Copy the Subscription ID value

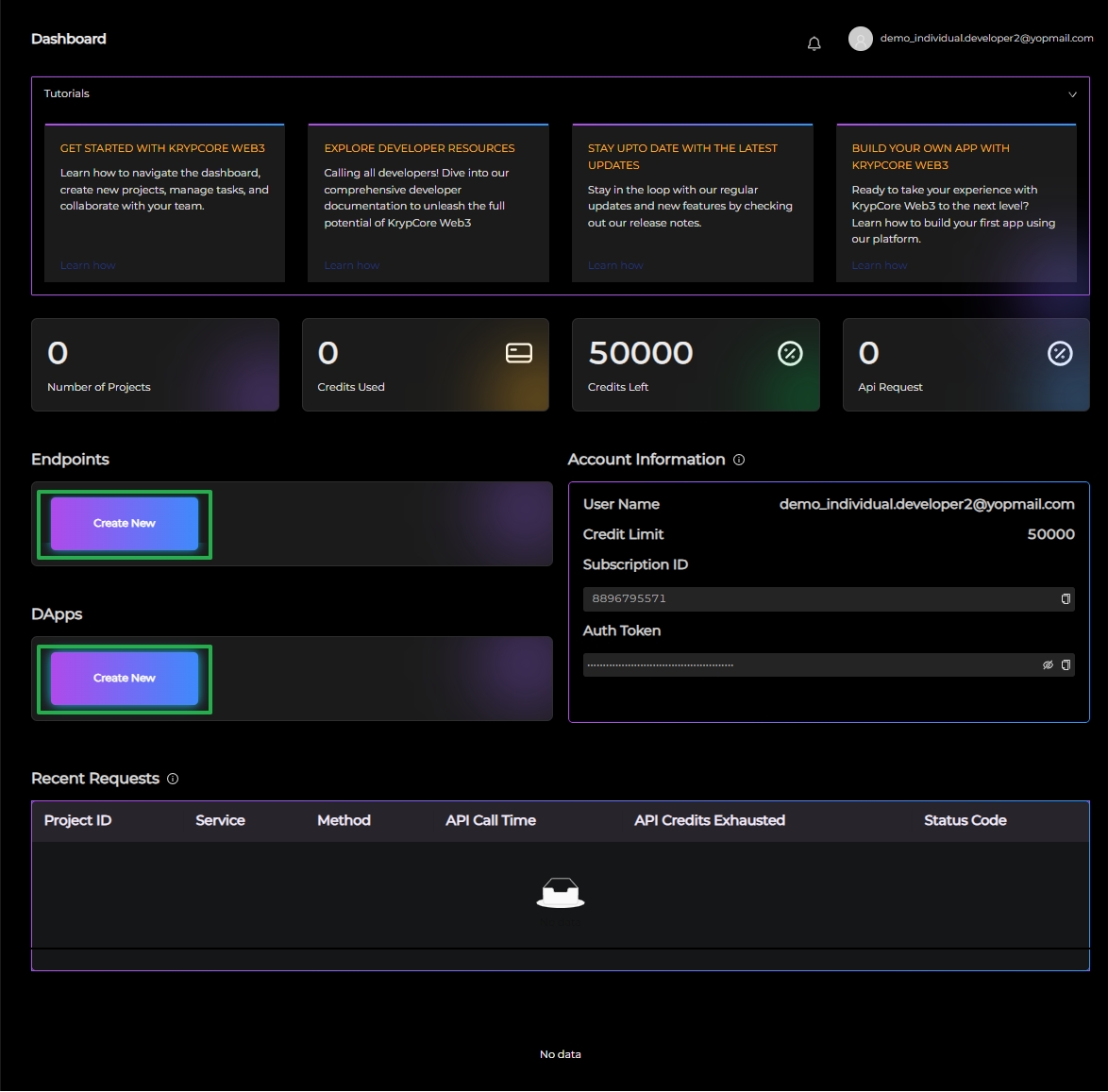coord(1066,599)
